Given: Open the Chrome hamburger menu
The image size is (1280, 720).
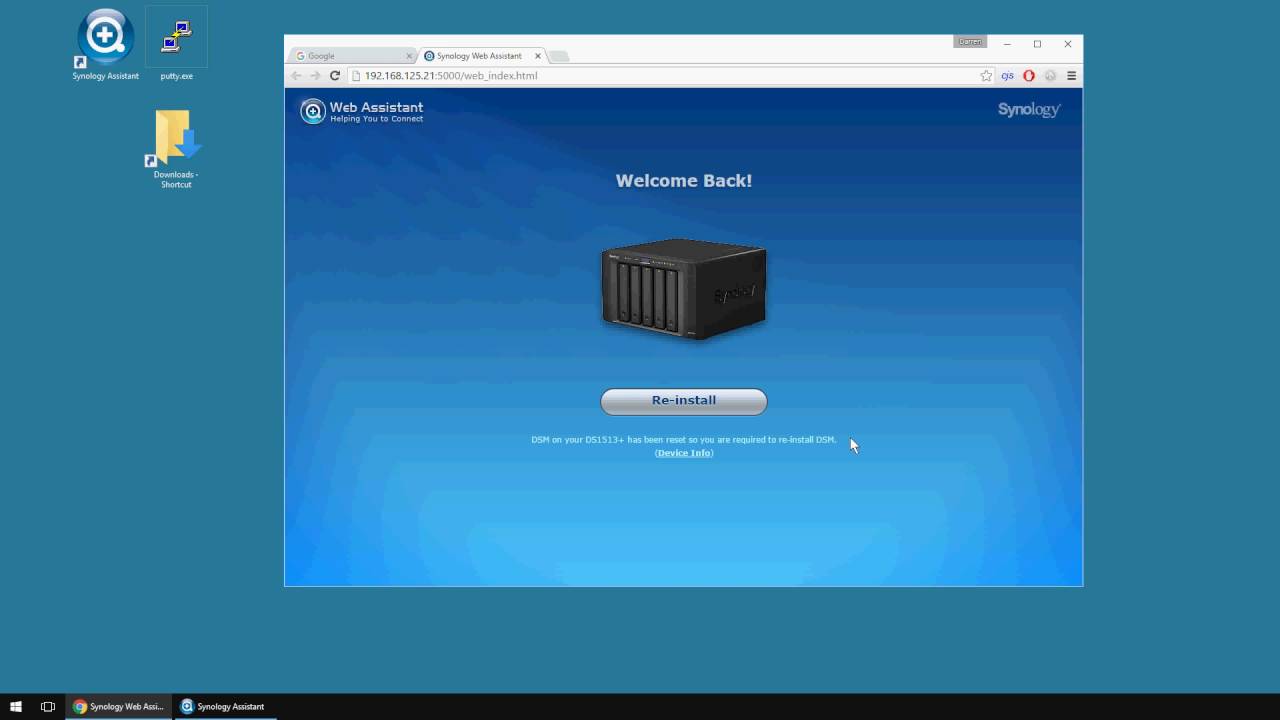Looking at the screenshot, I should point(1071,76).
